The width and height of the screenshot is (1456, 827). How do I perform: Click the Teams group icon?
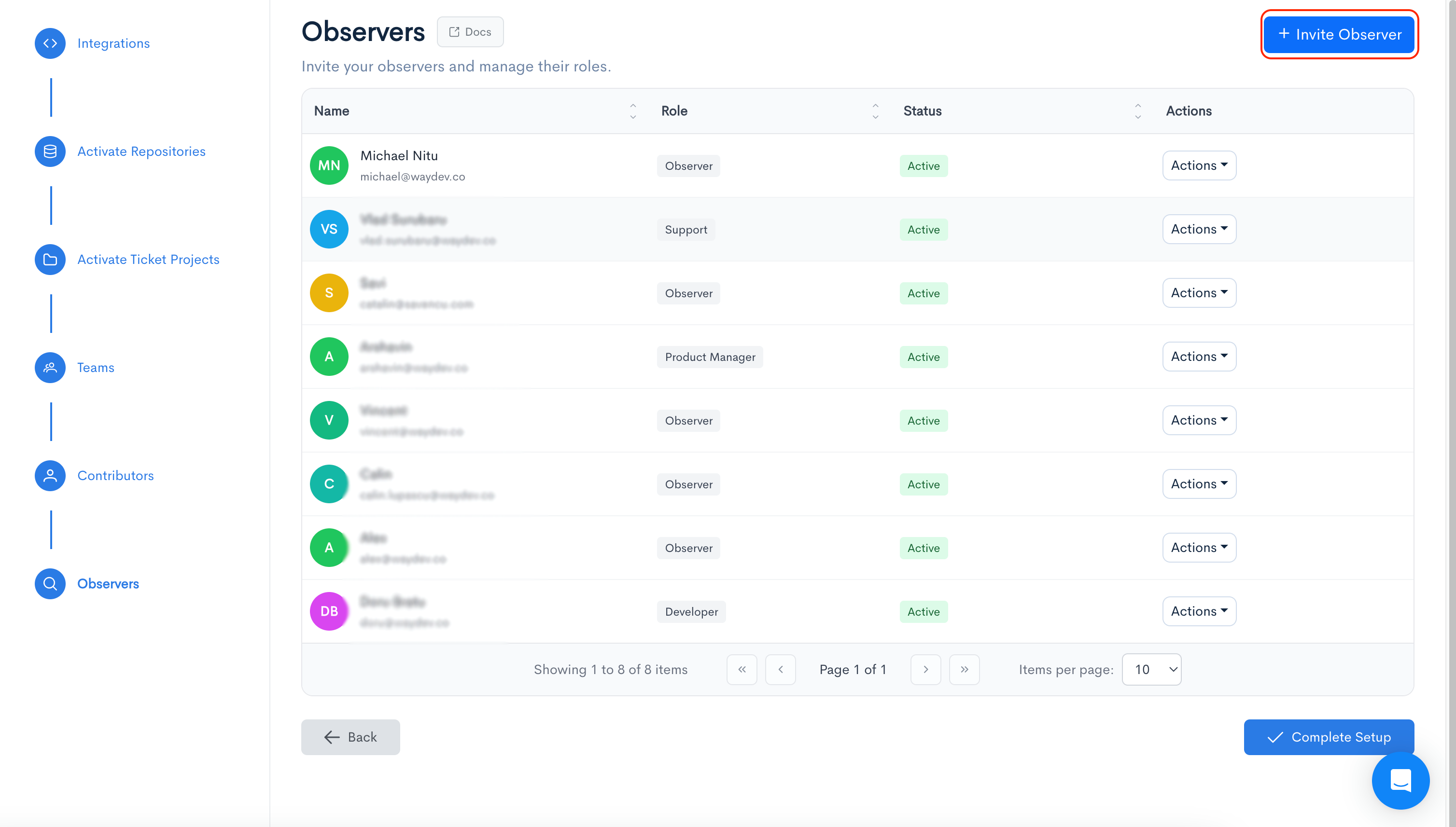tap(50, 368)
